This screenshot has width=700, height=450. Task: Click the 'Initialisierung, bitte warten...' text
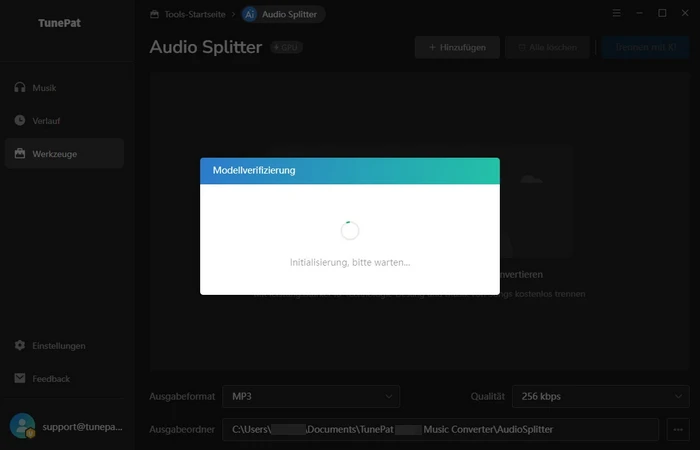(350, 262)
